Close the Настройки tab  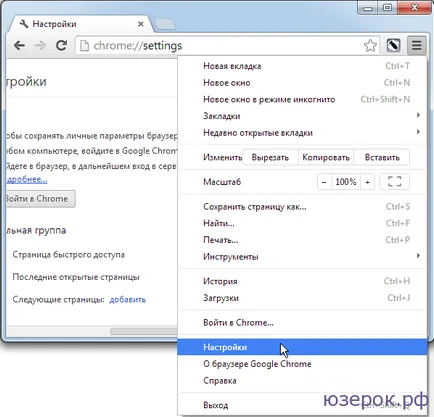pyautogui.click(x=141, y=24)
